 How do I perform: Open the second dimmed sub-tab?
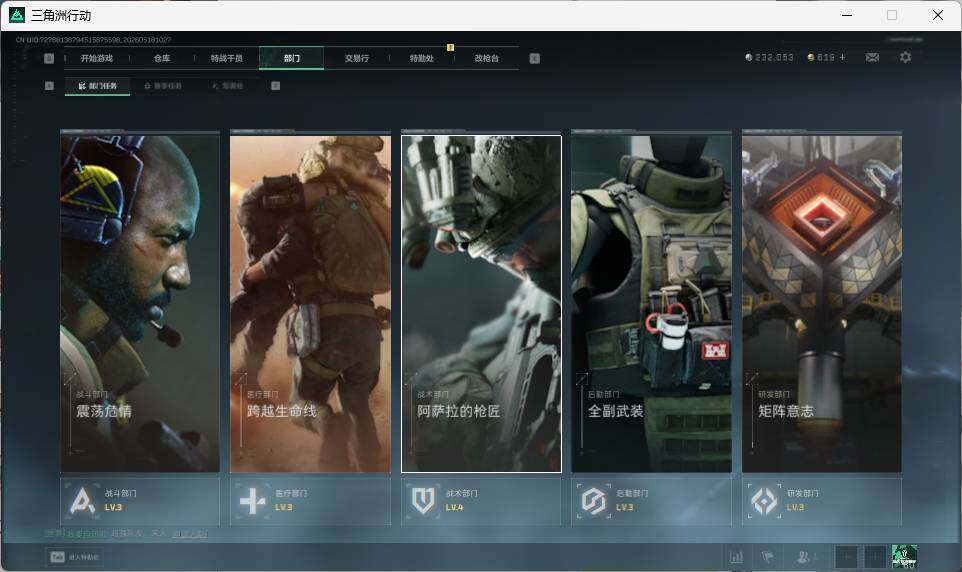(x=163, y=86)
